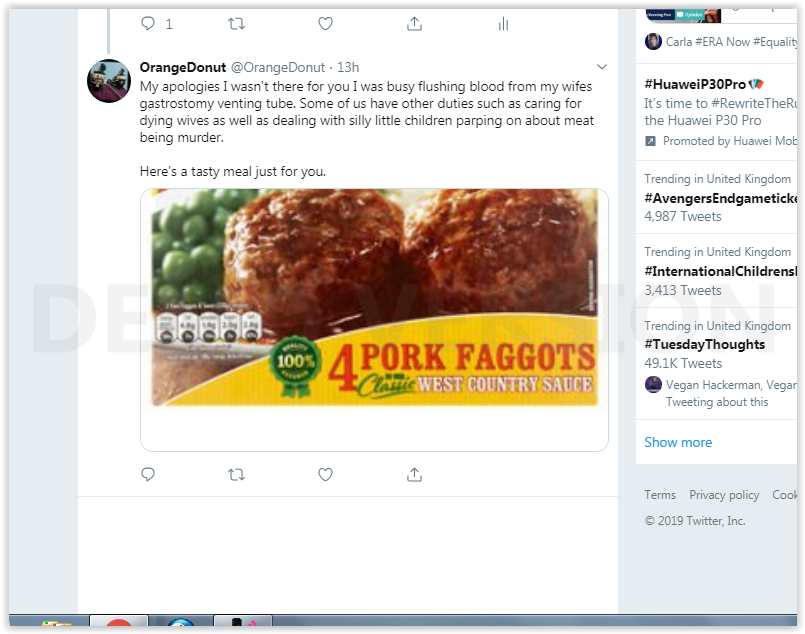Retweet OrangeDonut's apology tweet
This screenshot has width=805, height=634.
coord(237,23)
